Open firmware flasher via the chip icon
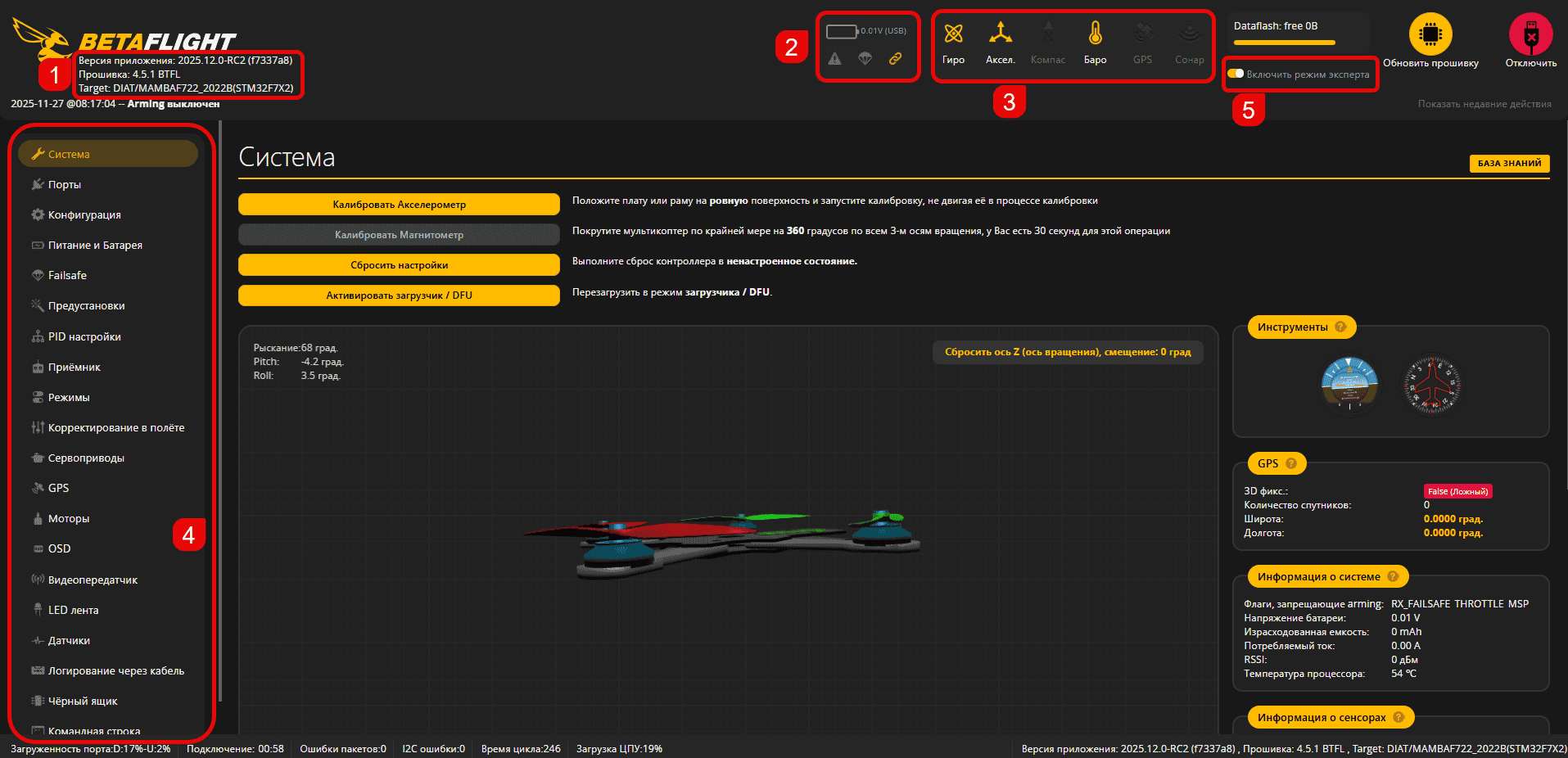Image resolution: width=1568 pixels, height=758 pixels. coord(1430,34)
